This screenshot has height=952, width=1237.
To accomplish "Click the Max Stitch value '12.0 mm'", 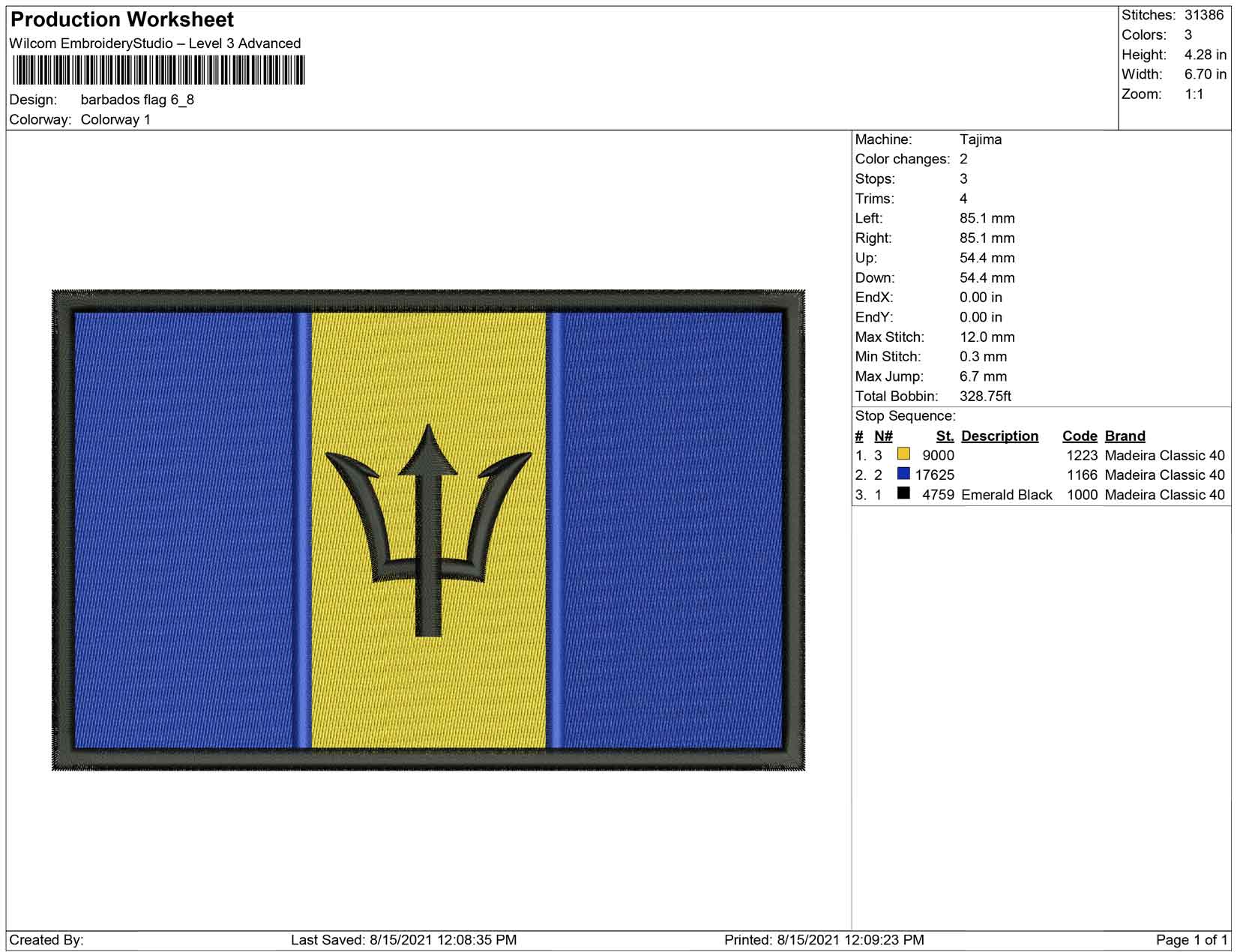I will (987, 337).
